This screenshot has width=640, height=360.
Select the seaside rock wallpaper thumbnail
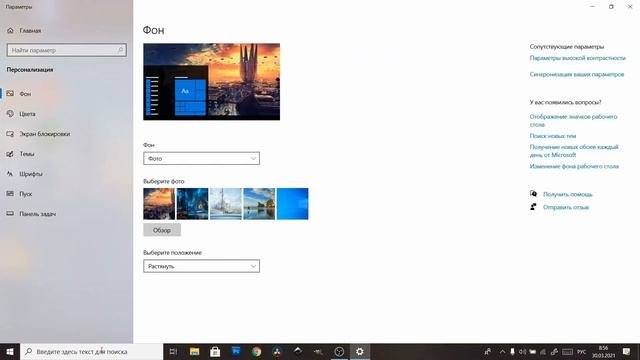pyautogui.click(x=259, y=204)
